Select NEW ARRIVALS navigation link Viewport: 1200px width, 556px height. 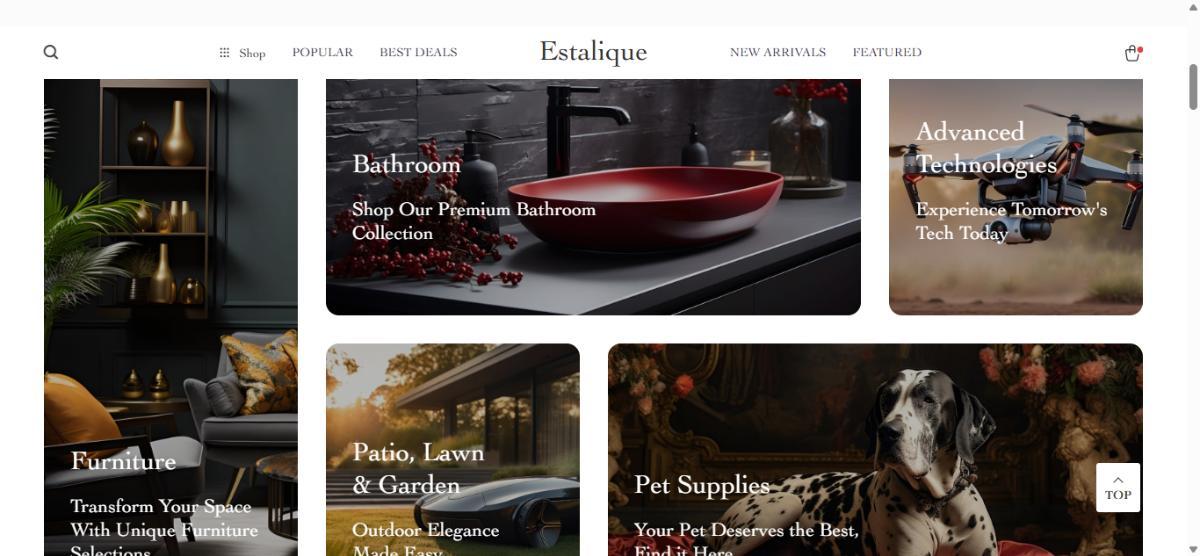(x=778, y=52)
